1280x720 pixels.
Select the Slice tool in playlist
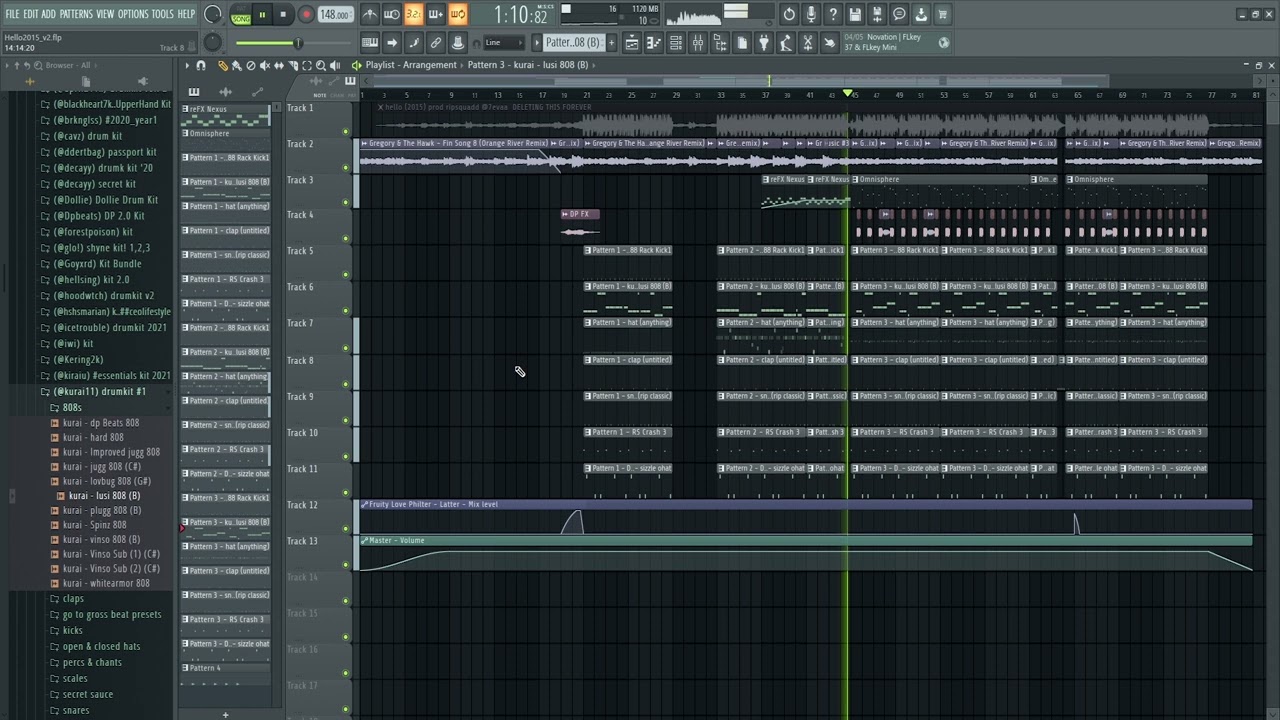pyautogui.click(x=293, y=65)
